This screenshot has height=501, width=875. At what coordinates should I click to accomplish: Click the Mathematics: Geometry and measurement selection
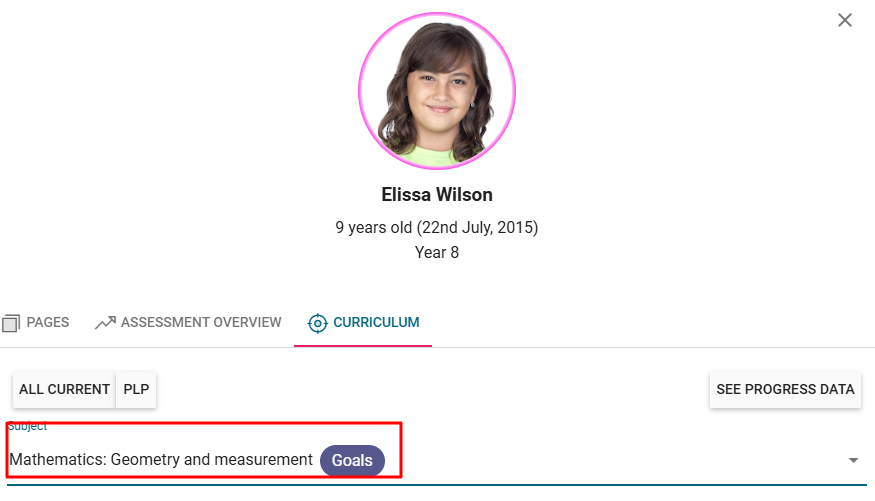point(161,460)
